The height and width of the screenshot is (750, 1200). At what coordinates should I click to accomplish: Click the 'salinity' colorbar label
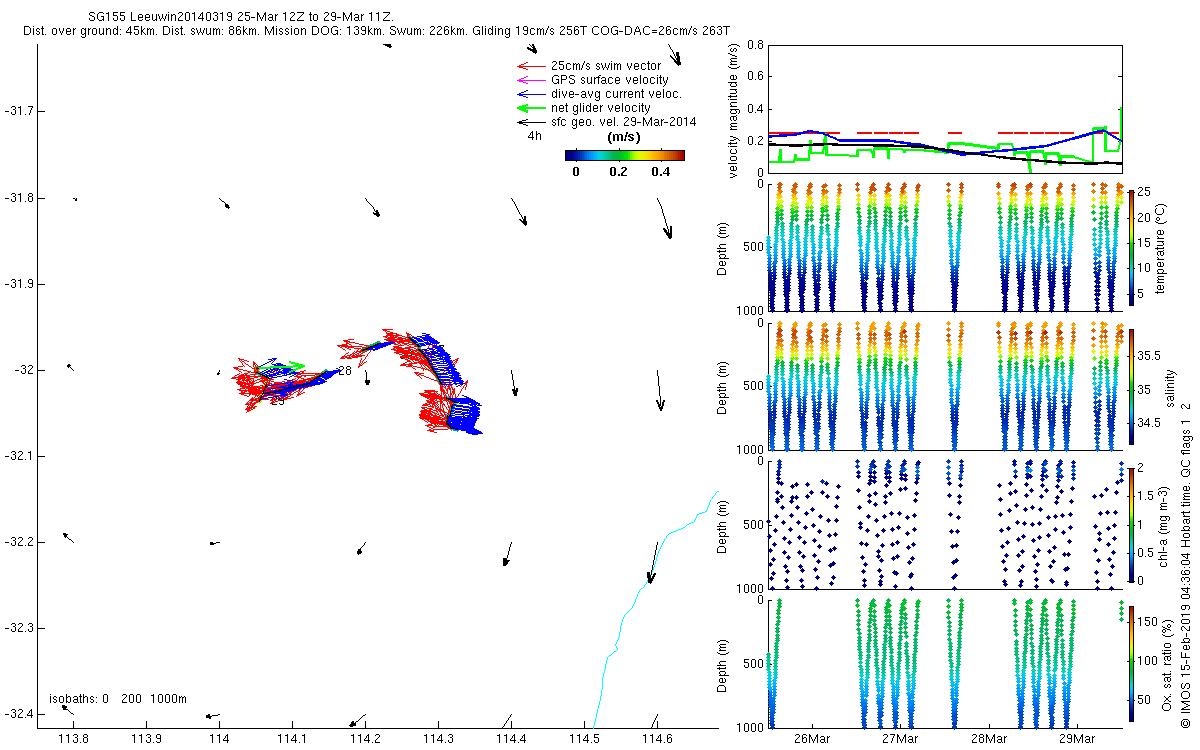pos(1170,388)
